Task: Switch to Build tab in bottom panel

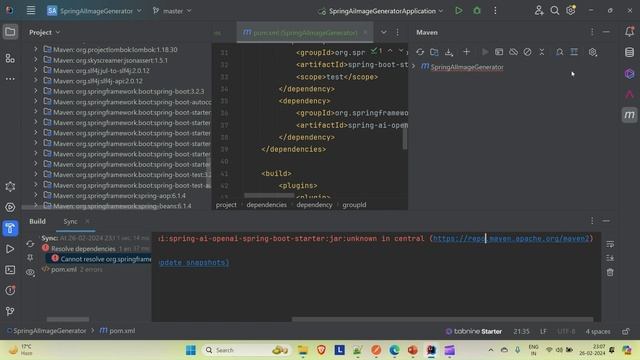Action: coord(37,221)
